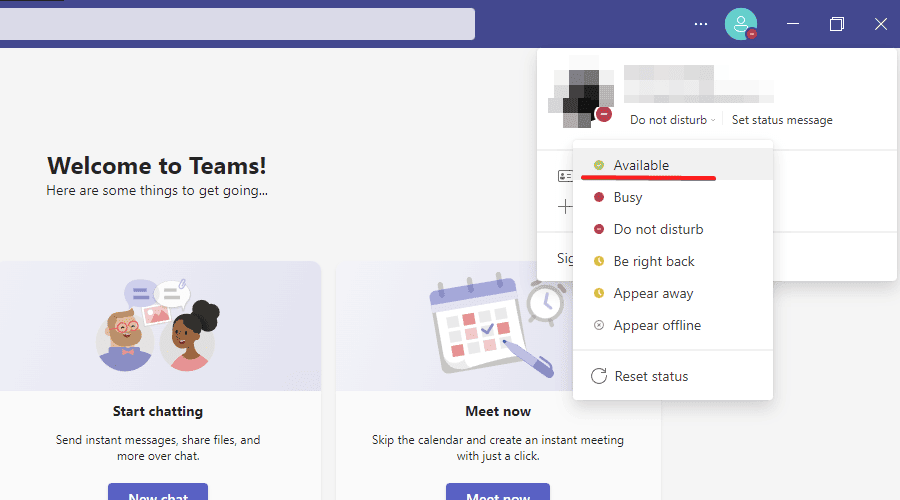
Task: Click Reset status option
Action: (673, 377)
